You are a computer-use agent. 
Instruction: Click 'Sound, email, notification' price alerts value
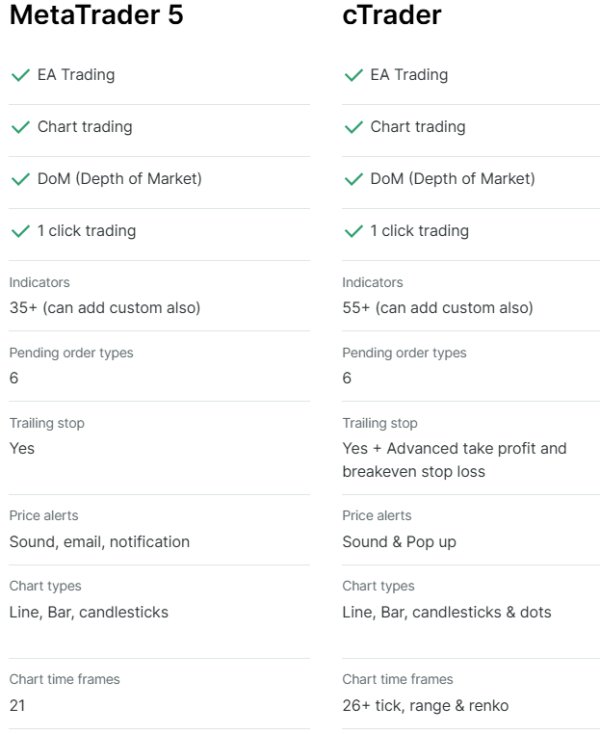pos(99,542)
